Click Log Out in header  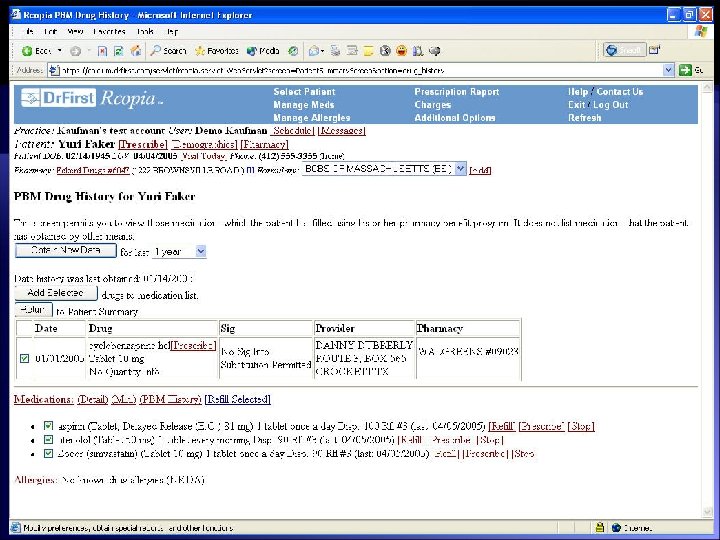[611, 105]
